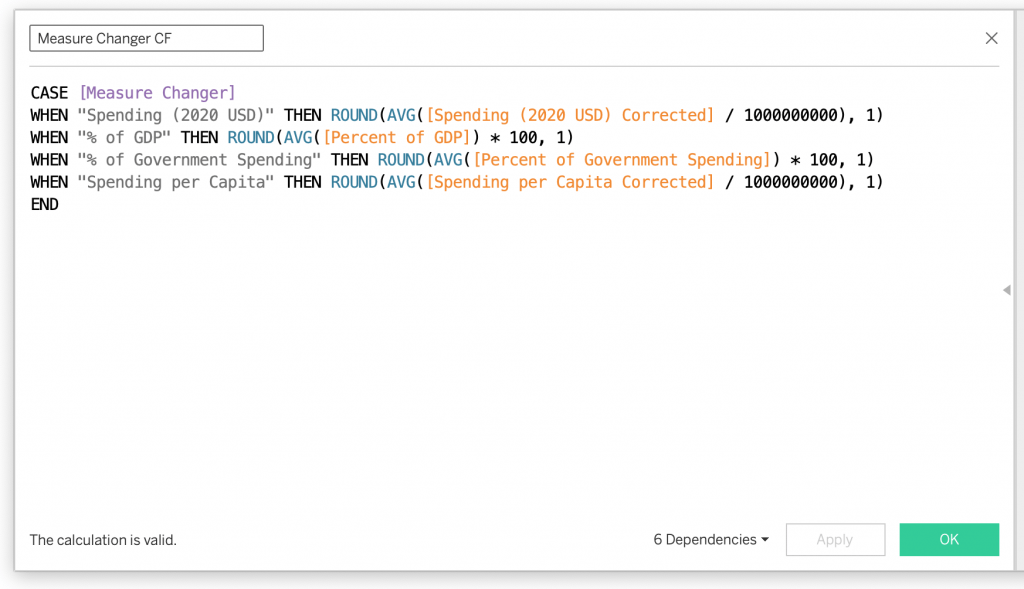Confirm the calculation with OK
Screen dimensions: 1024x589
point(949,540)
